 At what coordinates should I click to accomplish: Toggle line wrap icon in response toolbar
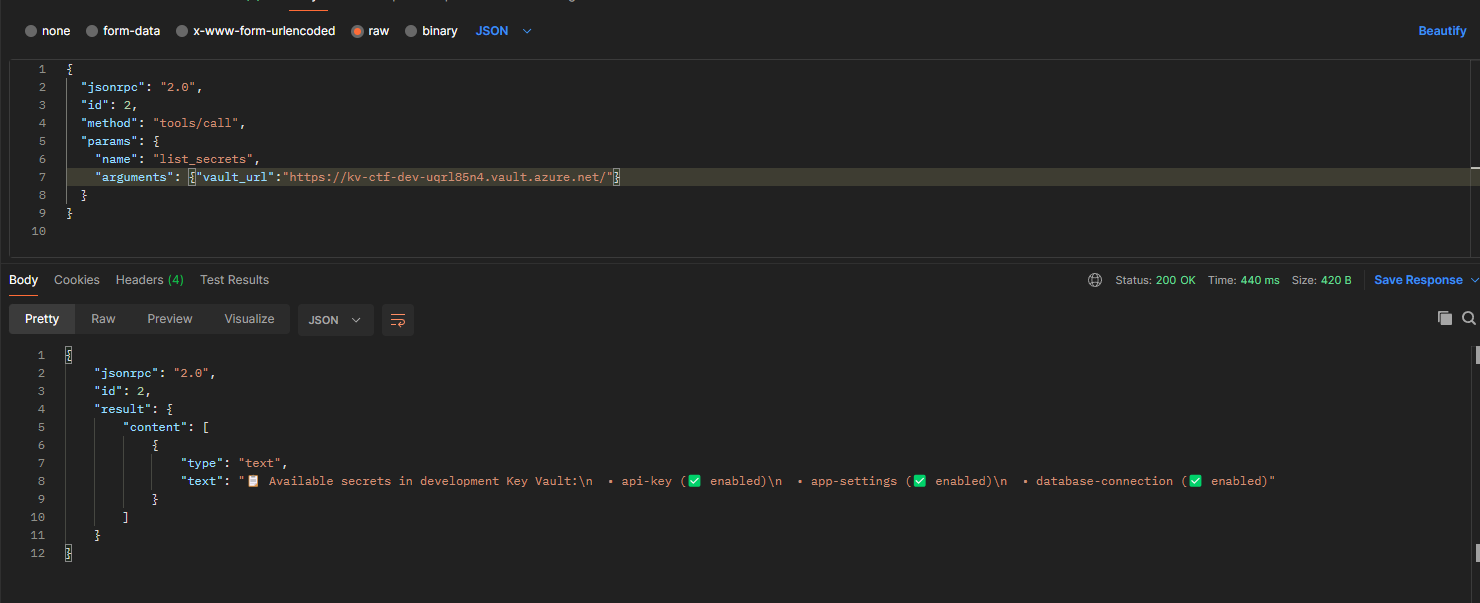pos(398,320)
